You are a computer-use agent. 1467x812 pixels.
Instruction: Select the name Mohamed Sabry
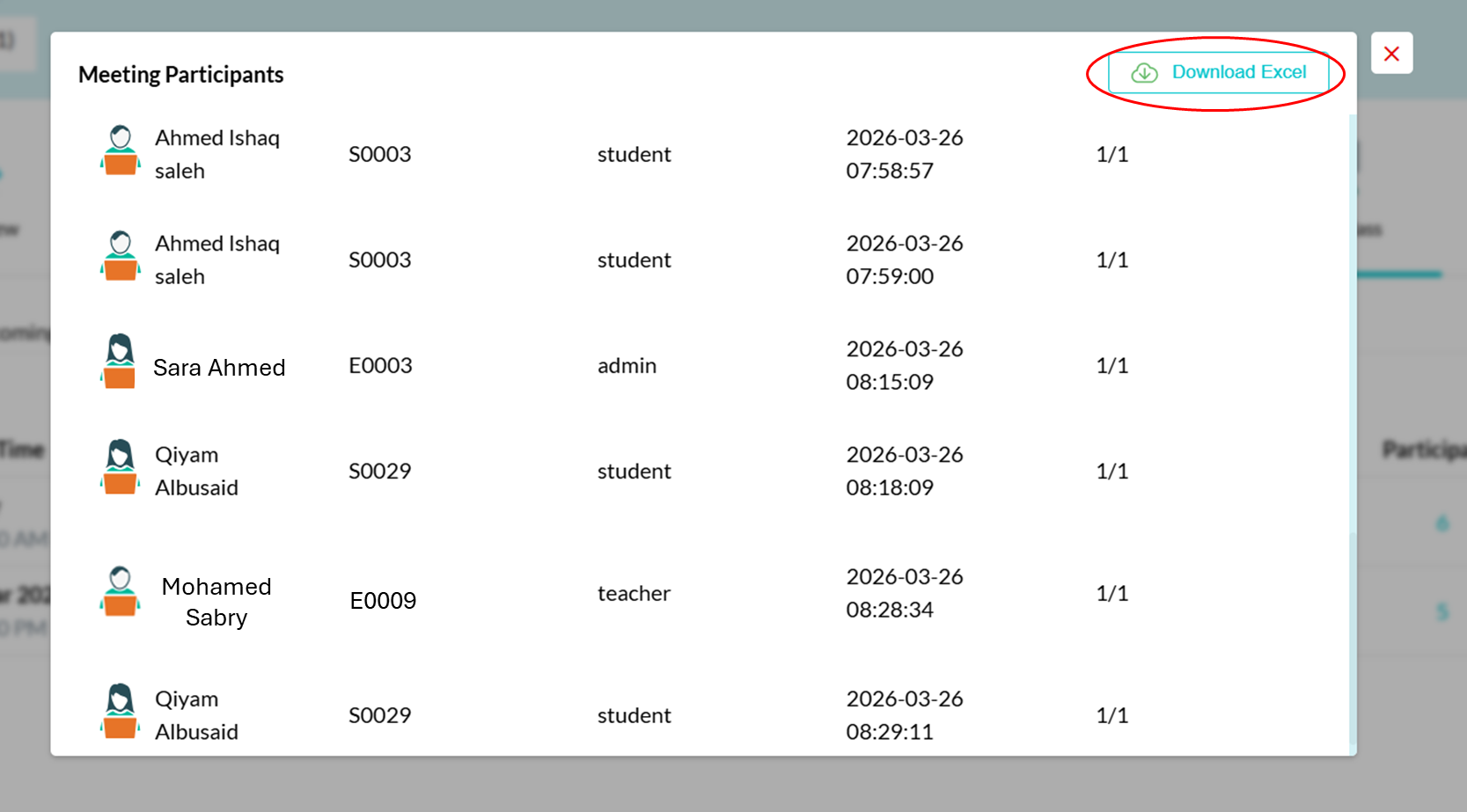216,602
